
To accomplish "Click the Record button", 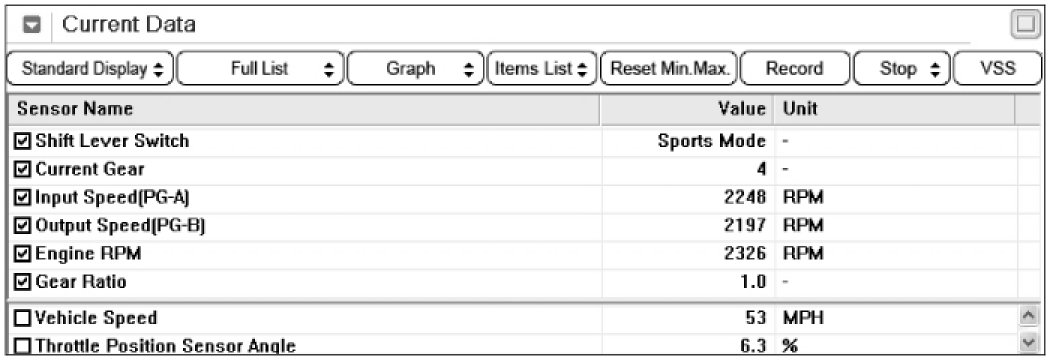I will 795,68.
